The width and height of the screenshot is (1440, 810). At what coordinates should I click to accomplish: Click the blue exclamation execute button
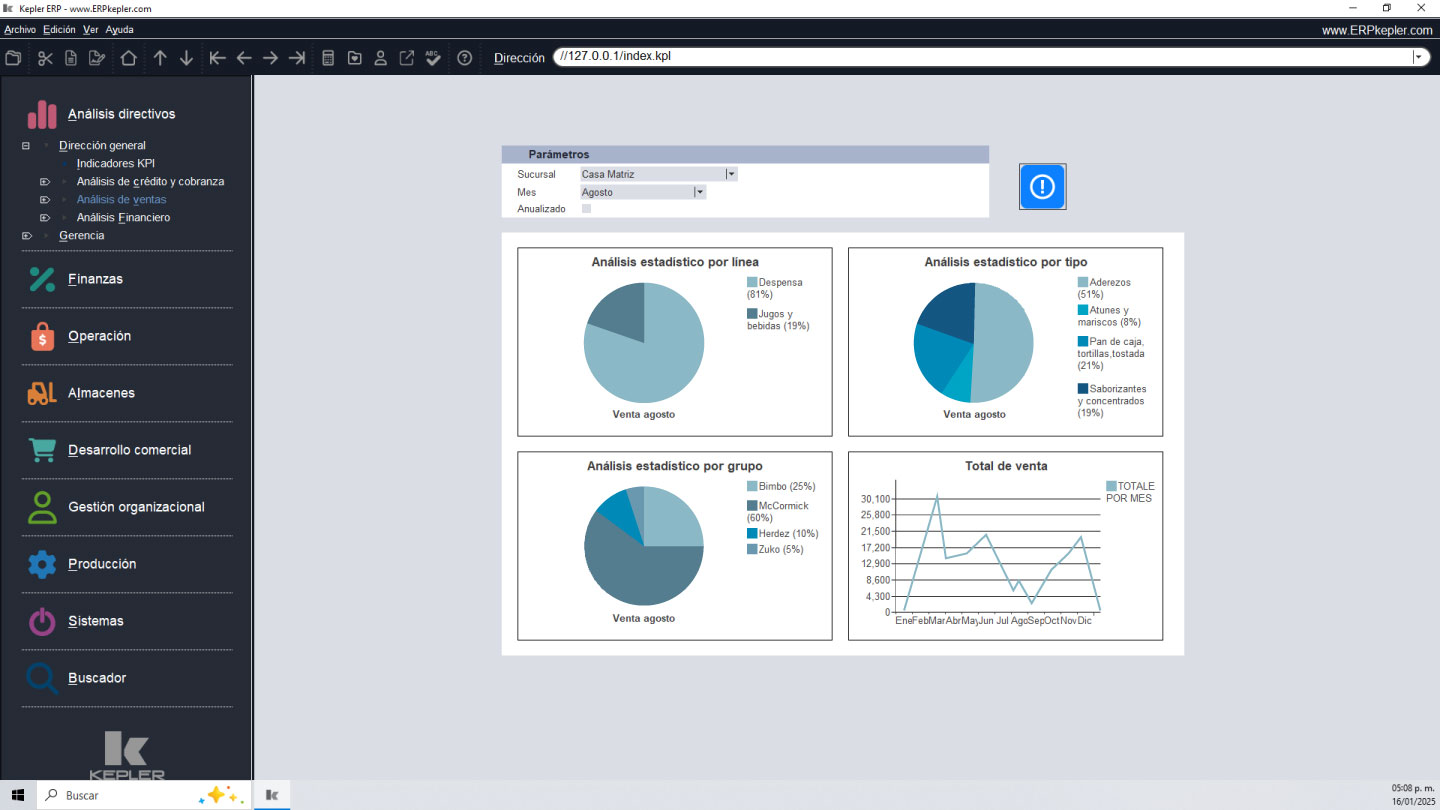(1042, 186)
